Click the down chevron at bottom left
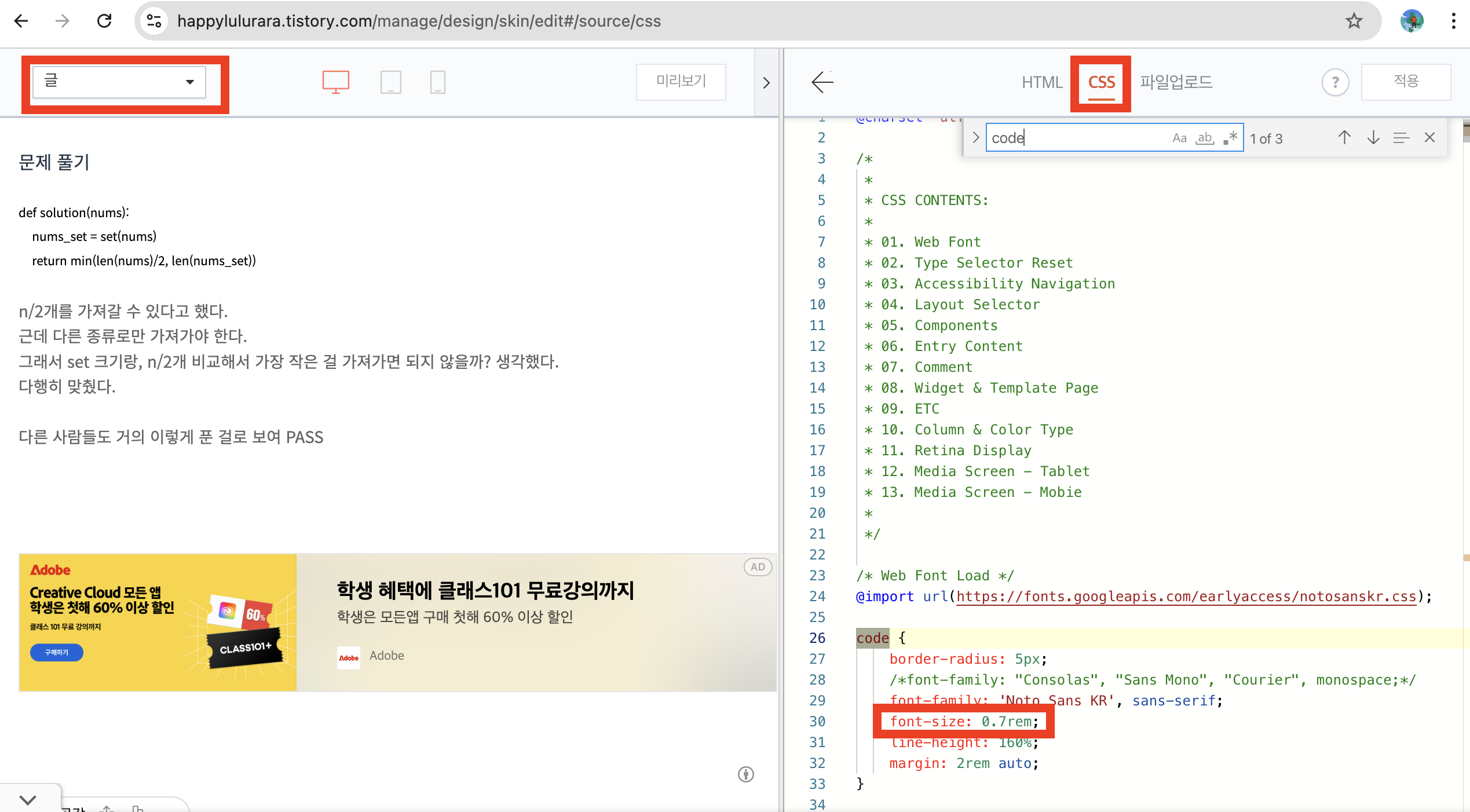1470x812 pixels. pyautogui.click(x=28, y=800)
